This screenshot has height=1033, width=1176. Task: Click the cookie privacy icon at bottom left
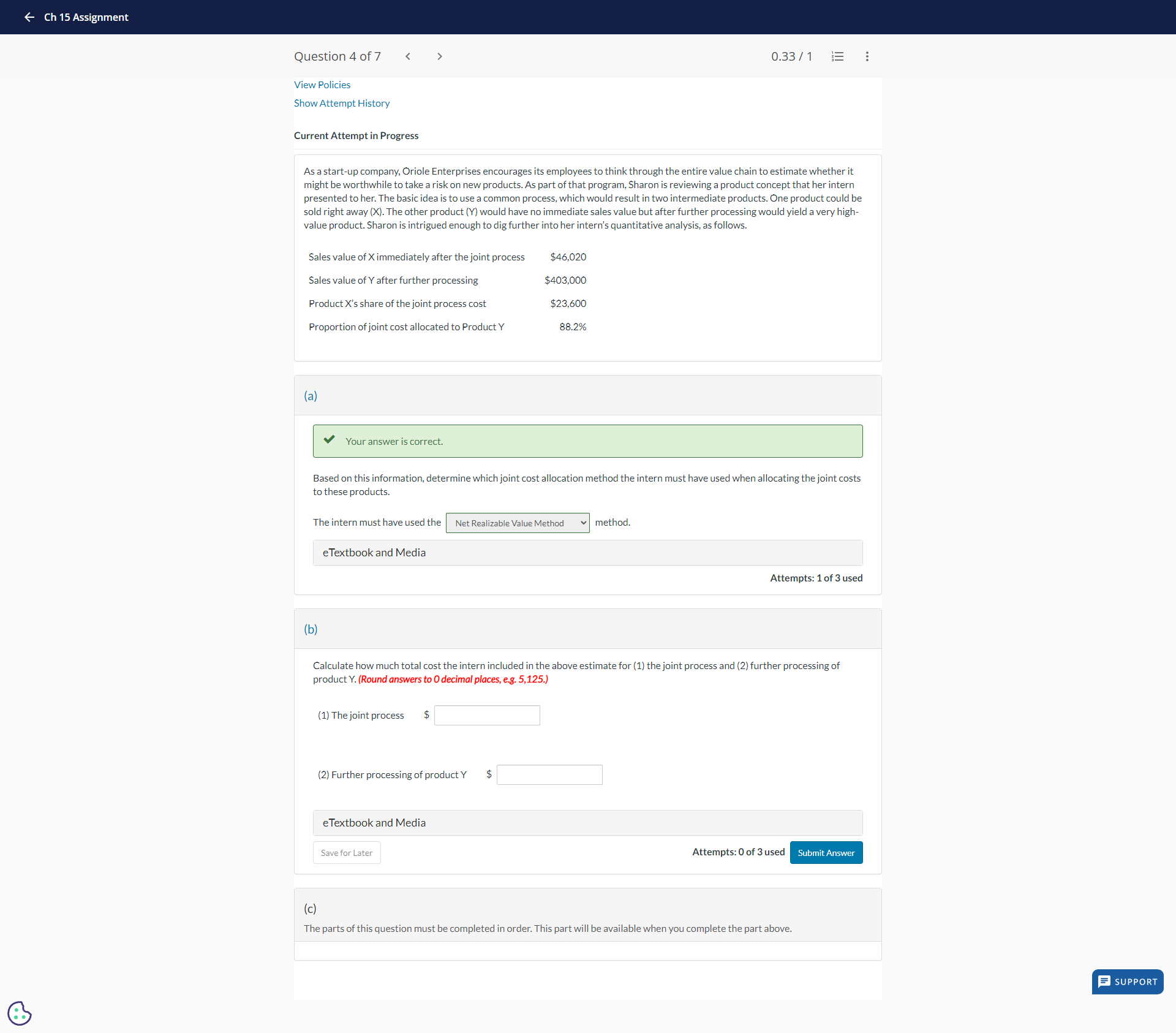pyautogui.click(x=19, y=1013)
